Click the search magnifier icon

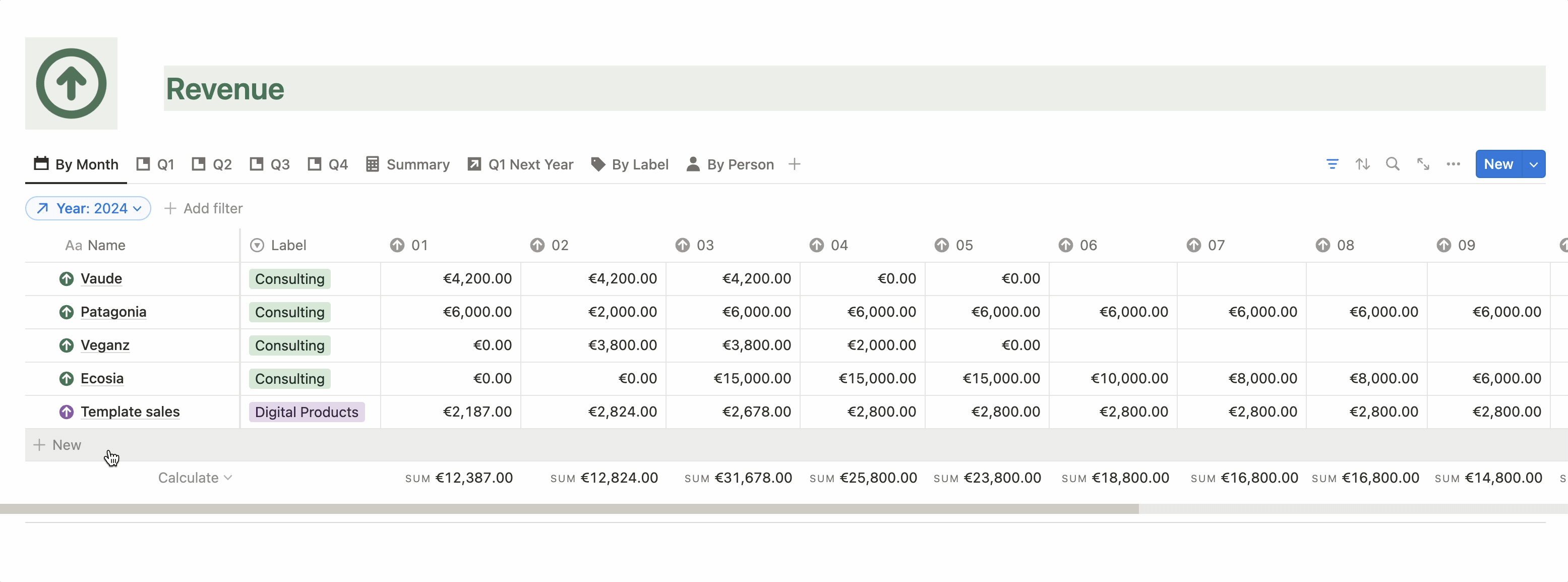tap(1392, 164)
